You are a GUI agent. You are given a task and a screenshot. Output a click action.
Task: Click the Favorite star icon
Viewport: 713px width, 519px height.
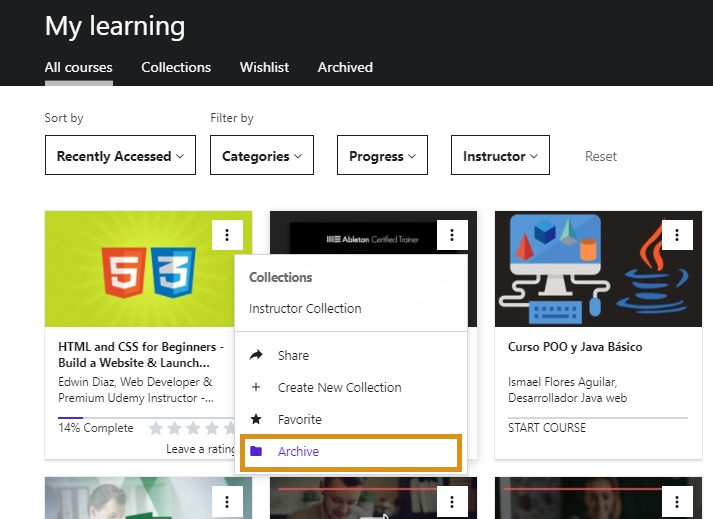pos(256,419)
